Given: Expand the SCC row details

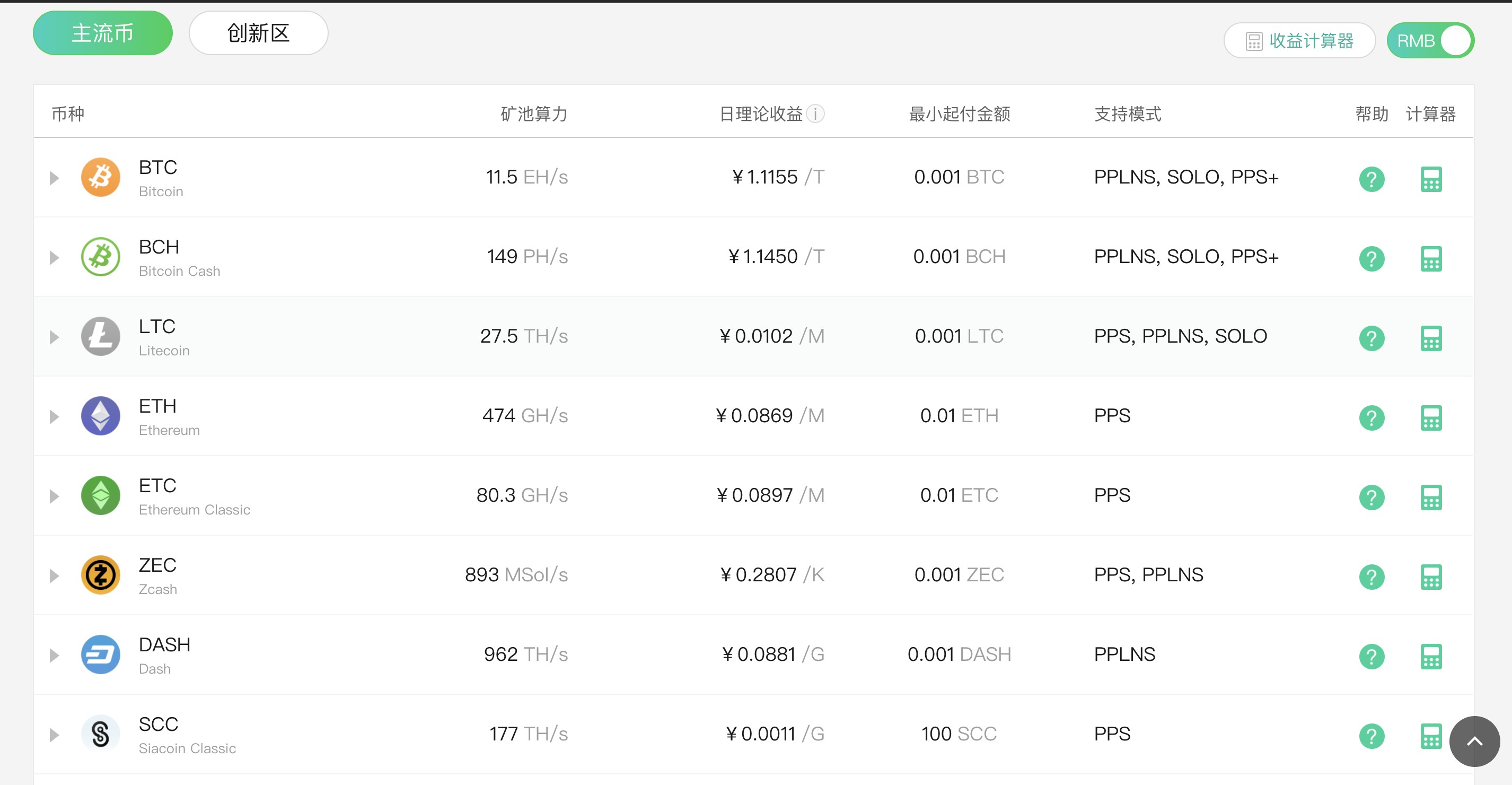Looking at the screenshot, I should pyautogui.click(x=54, y=735).
